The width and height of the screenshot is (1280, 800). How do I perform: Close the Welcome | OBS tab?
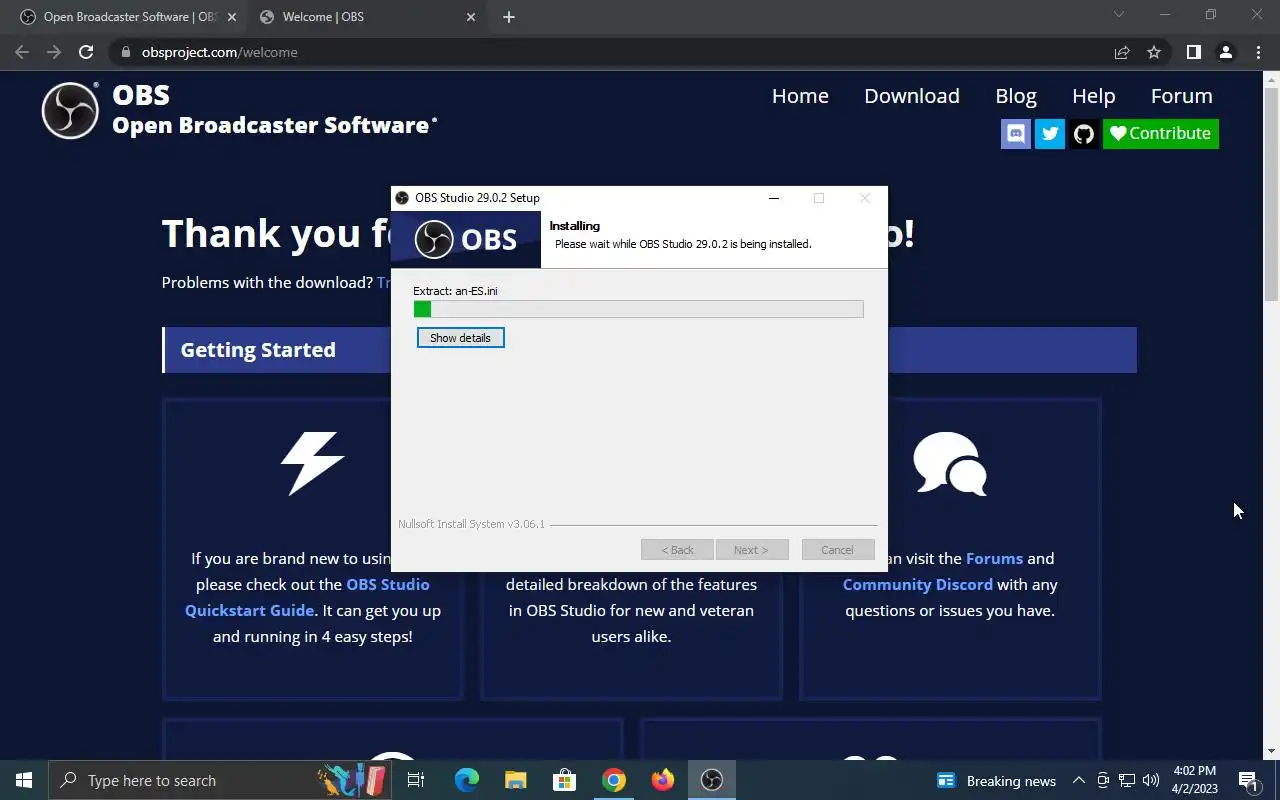471,17
